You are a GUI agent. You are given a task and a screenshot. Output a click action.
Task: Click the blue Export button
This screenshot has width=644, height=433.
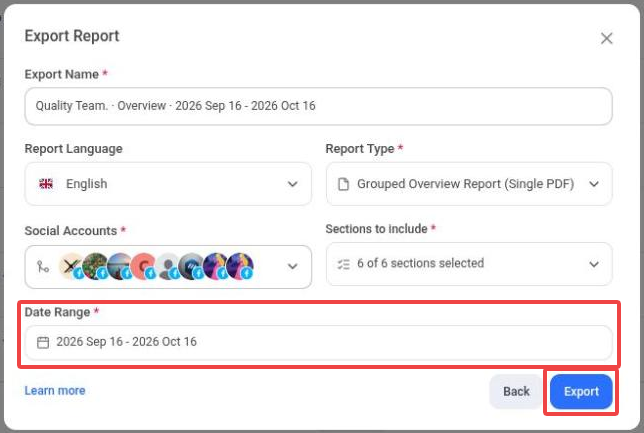(x=581, y=392)
